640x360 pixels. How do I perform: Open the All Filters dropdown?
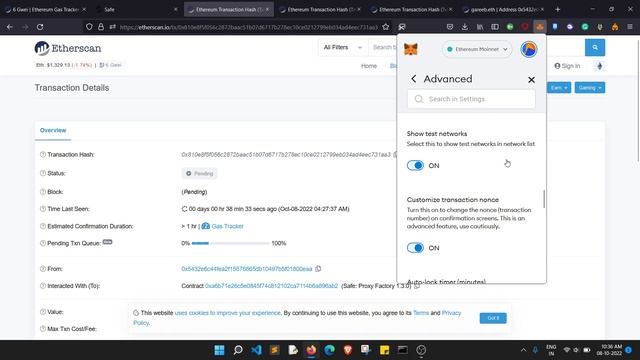point(342,48)
